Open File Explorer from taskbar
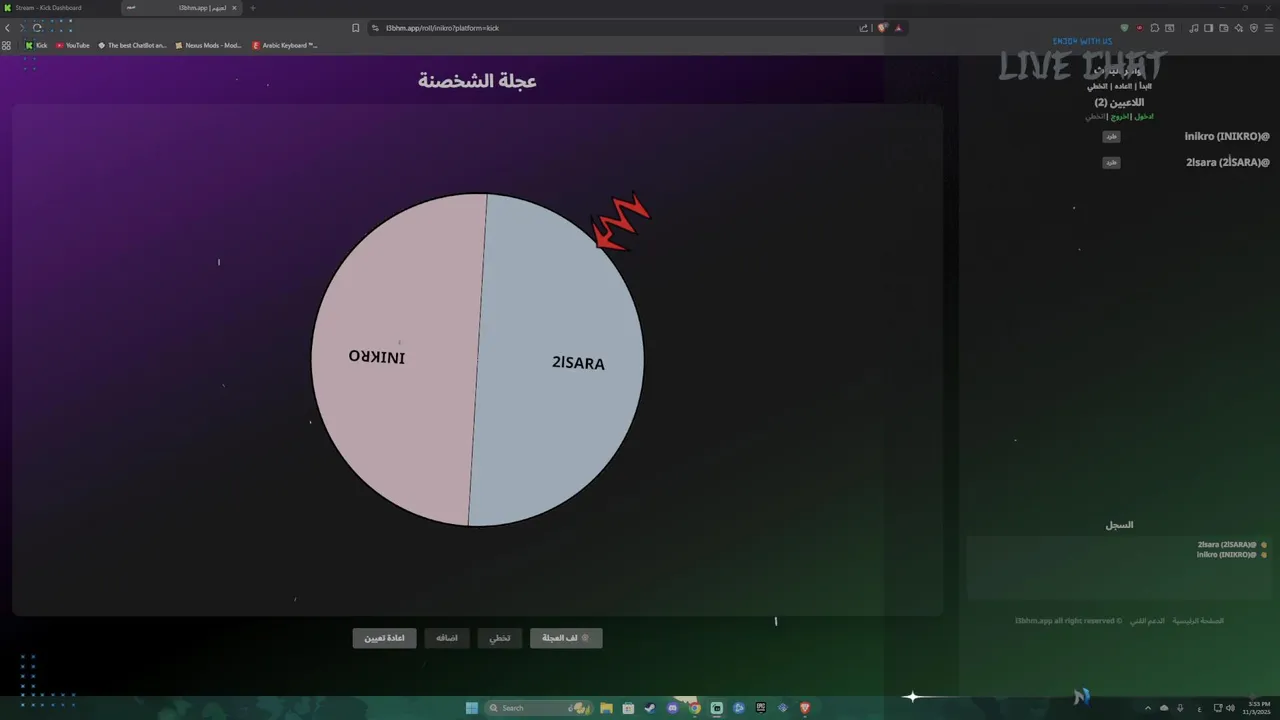The height and width of the screenshot is (720, 1280). click(x=606, y=708)
